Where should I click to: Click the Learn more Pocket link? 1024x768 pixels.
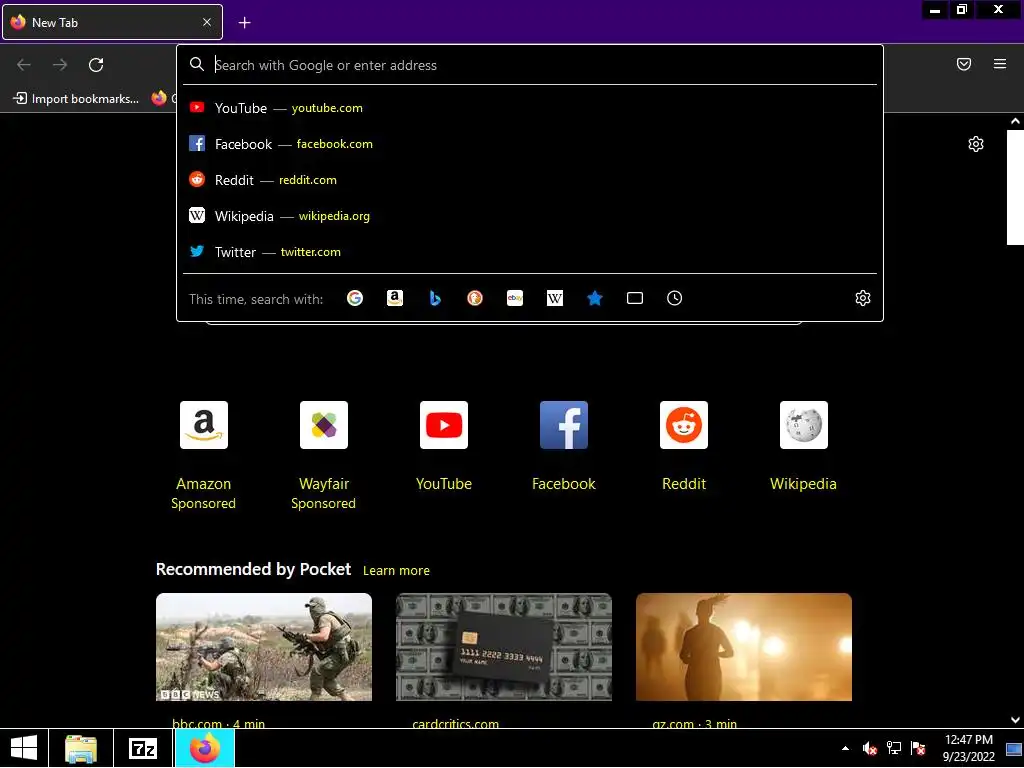tap(396, 570)
